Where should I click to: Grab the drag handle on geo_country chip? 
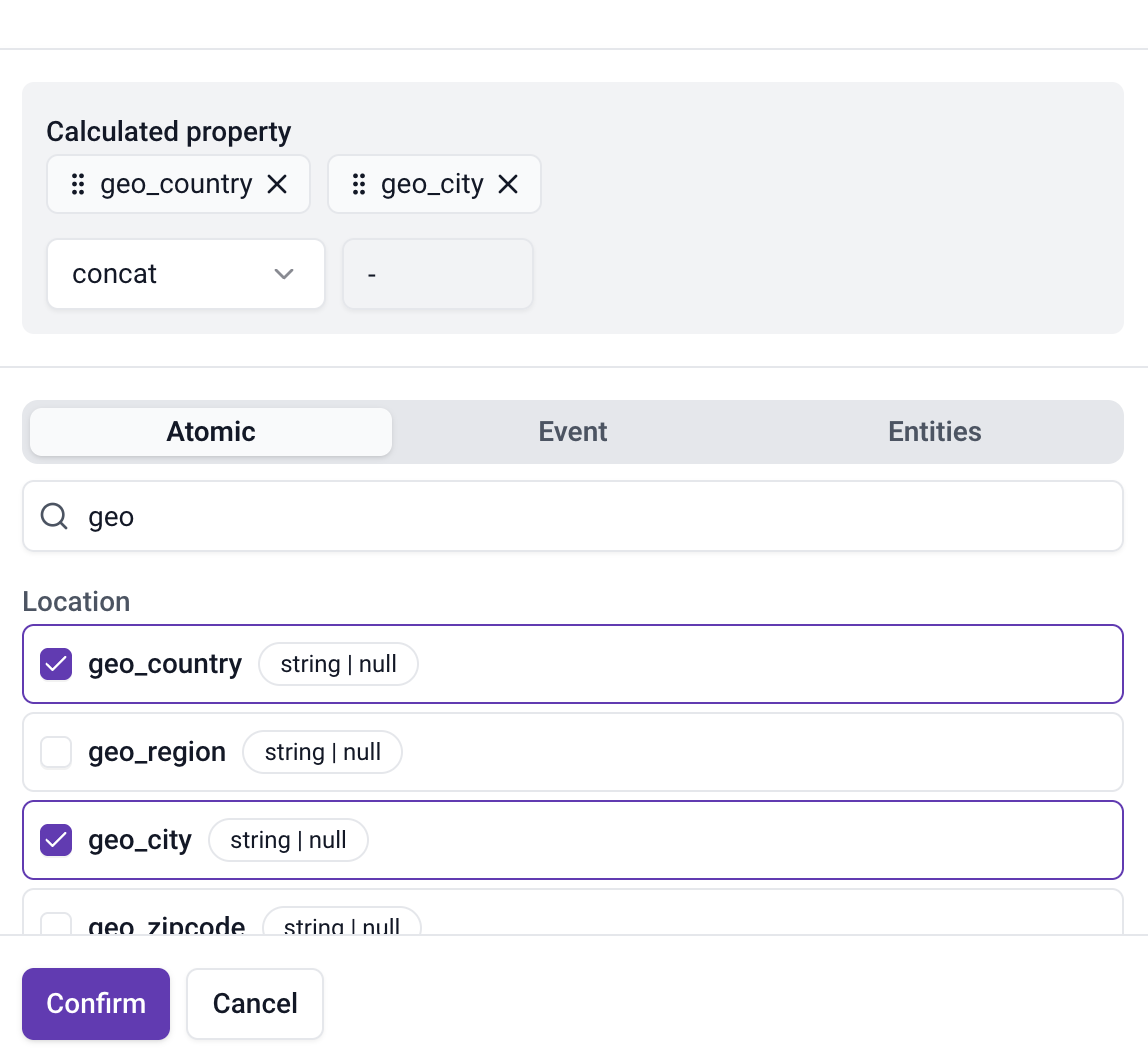click(78, 184)
